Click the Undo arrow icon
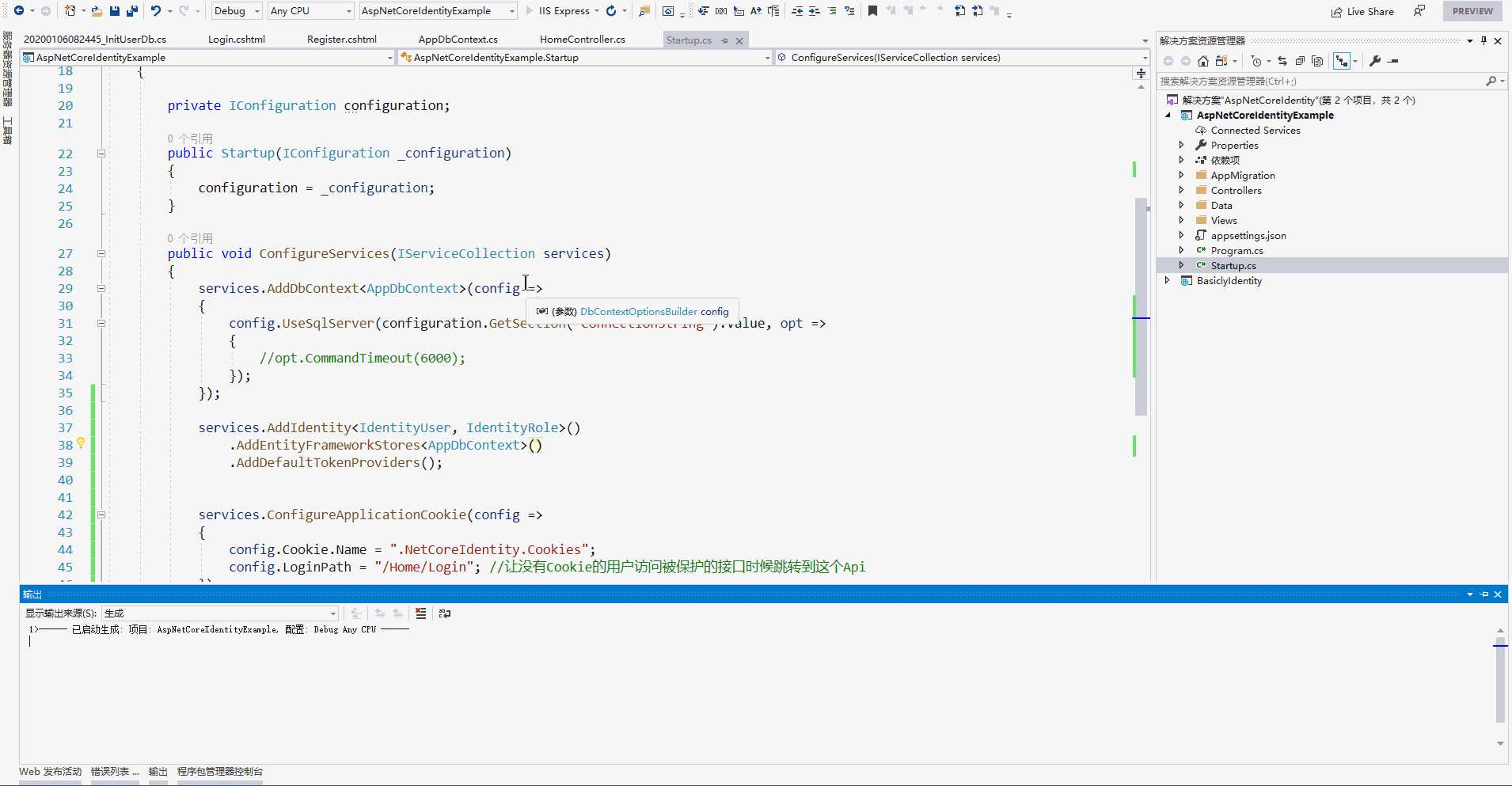1512x786 pixels. coord(156,11)
